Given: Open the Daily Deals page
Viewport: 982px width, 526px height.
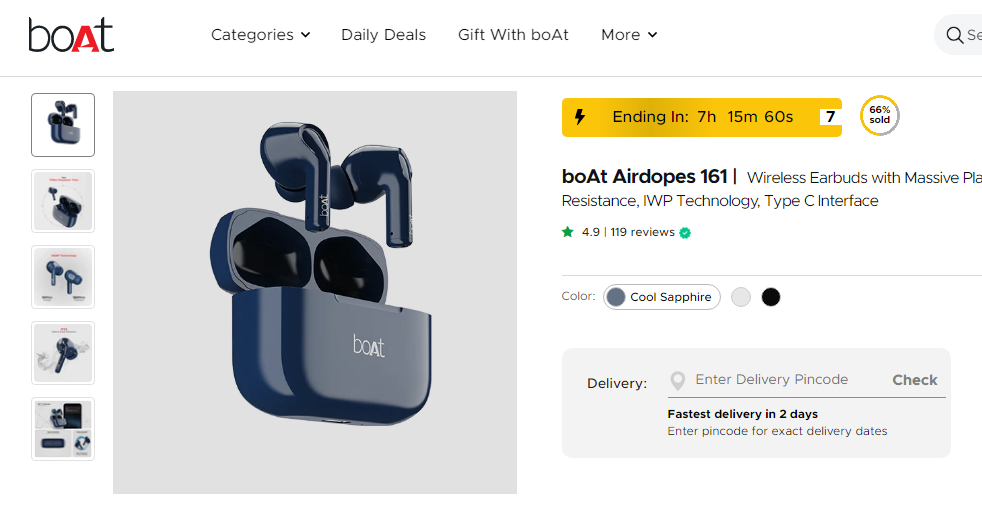Looking at the screenshot, I should pyautogui.click(x=383, y=35).
